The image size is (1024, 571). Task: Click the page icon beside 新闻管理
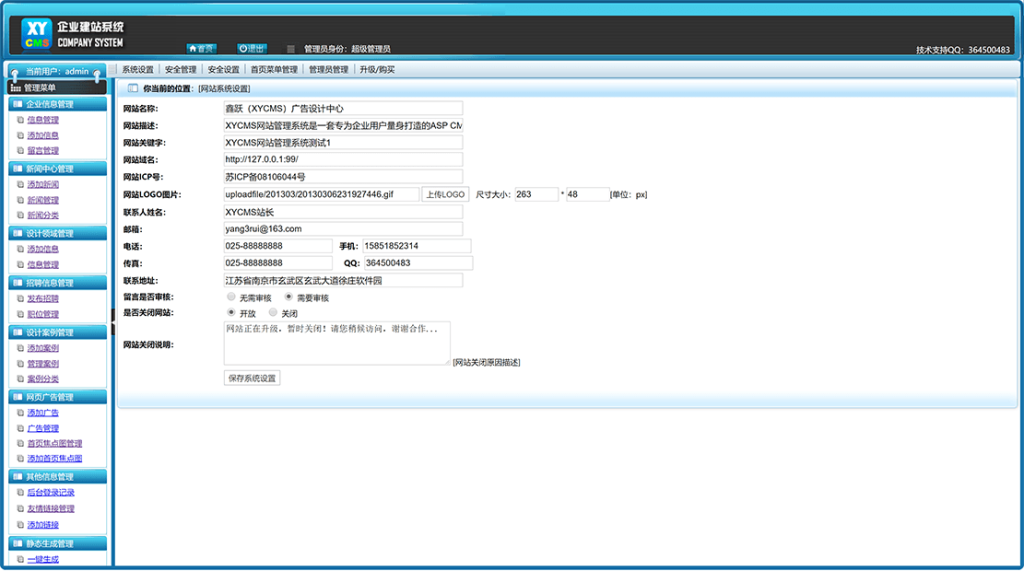pos(20,200)
